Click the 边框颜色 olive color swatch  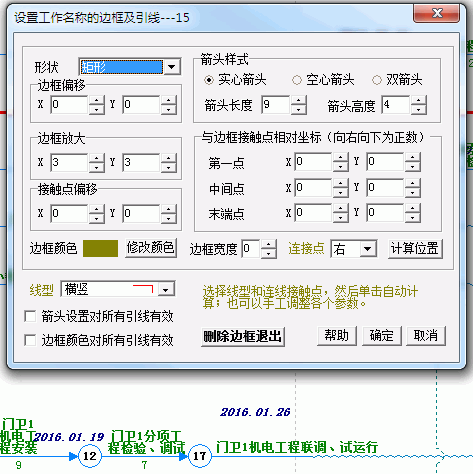point(100,248)
